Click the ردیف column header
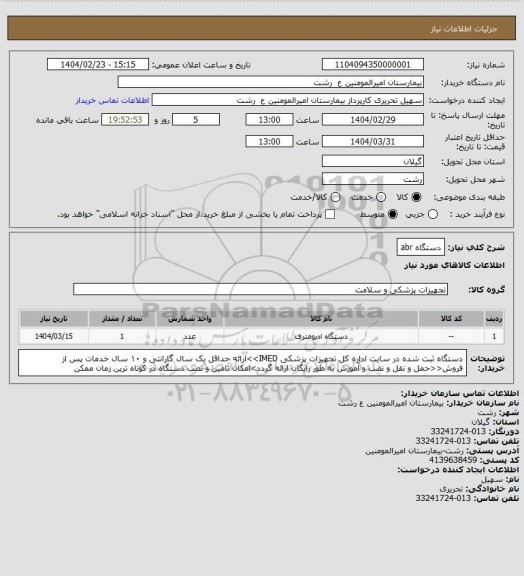This screenshot has height=576, width=524. (494, 318)
